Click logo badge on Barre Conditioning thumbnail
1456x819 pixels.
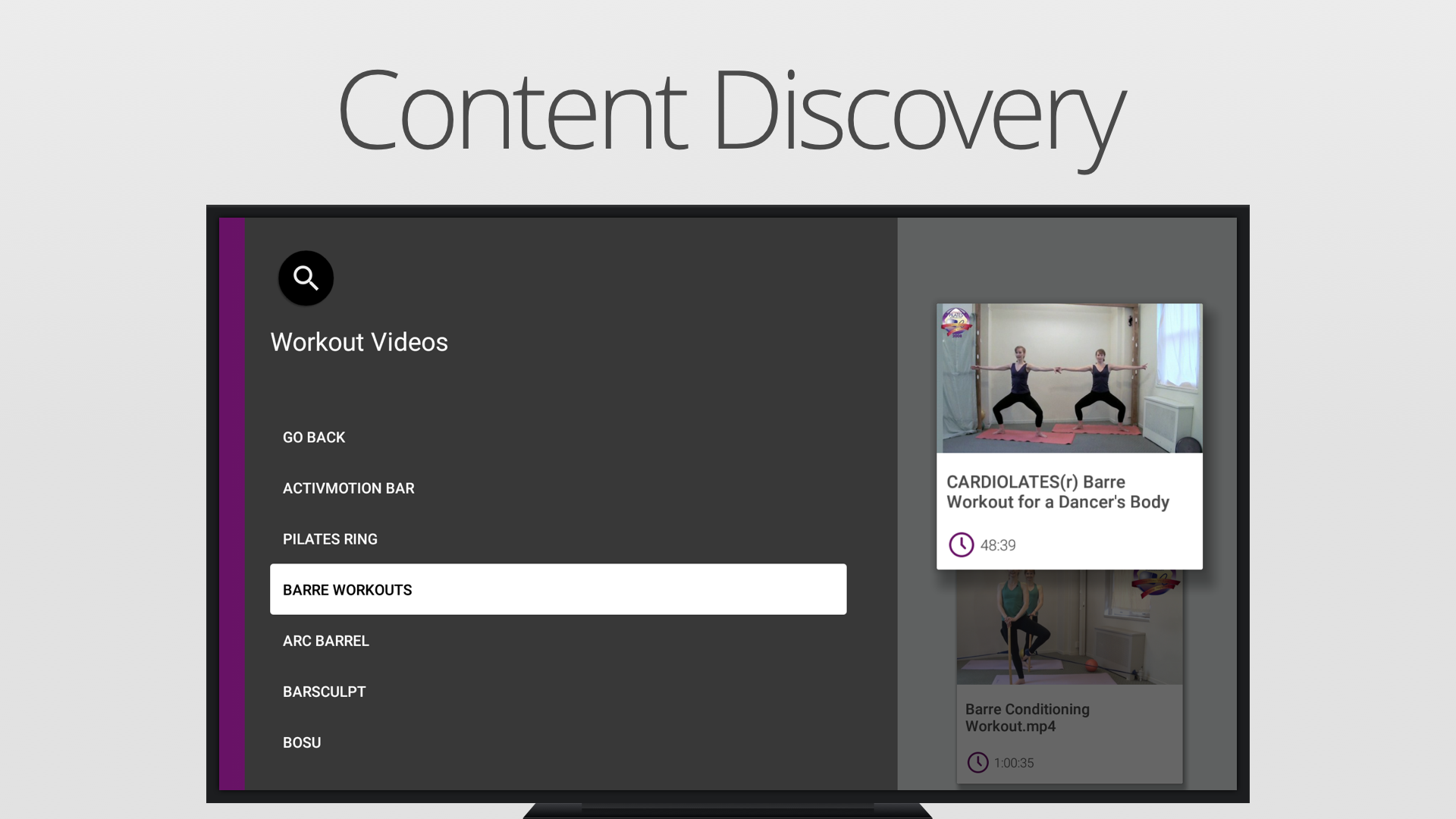[1154, 584]
